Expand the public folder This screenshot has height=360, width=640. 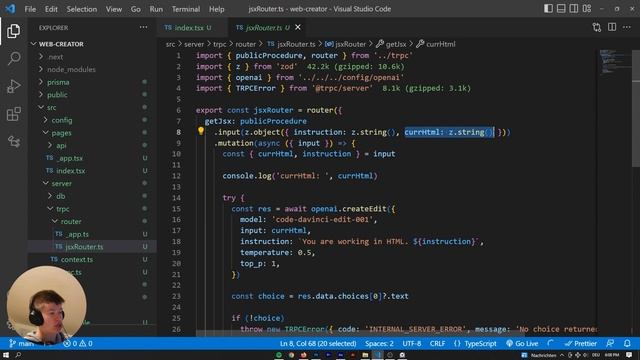click(57, 95)
